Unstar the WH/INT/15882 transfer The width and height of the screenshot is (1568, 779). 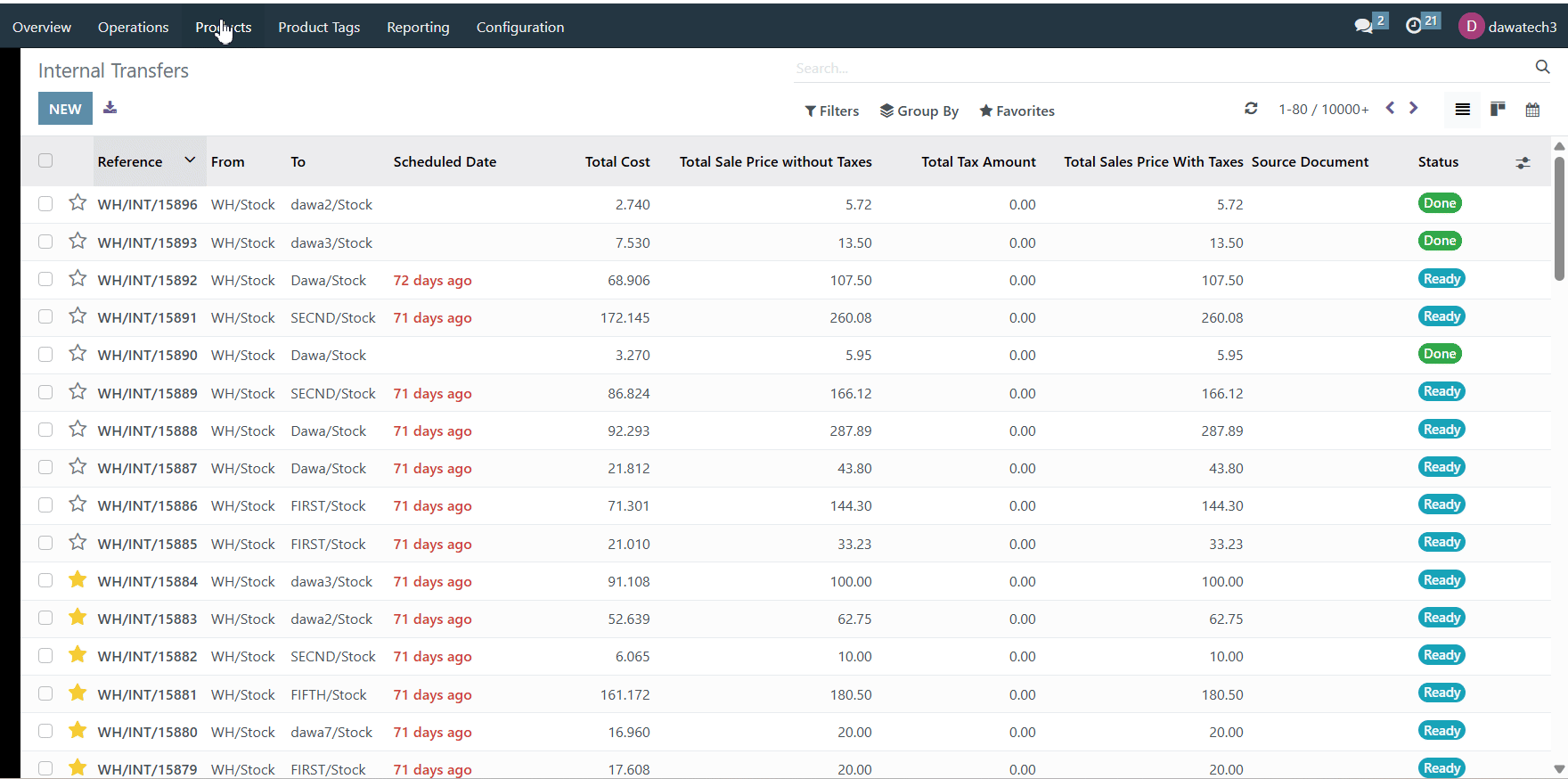78,655
